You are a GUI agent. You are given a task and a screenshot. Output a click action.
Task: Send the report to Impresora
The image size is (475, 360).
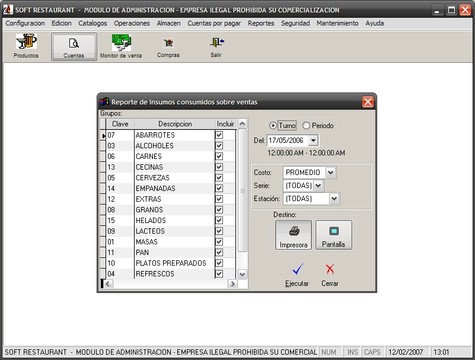point(293,235)
